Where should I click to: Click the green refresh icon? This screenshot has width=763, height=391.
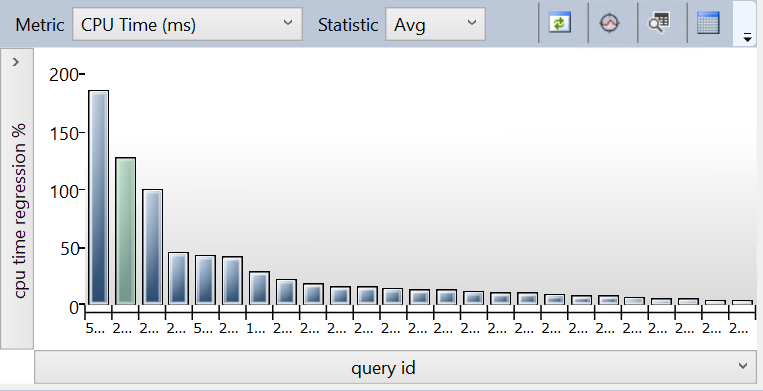pyautogui.click(x=560, y=23)
